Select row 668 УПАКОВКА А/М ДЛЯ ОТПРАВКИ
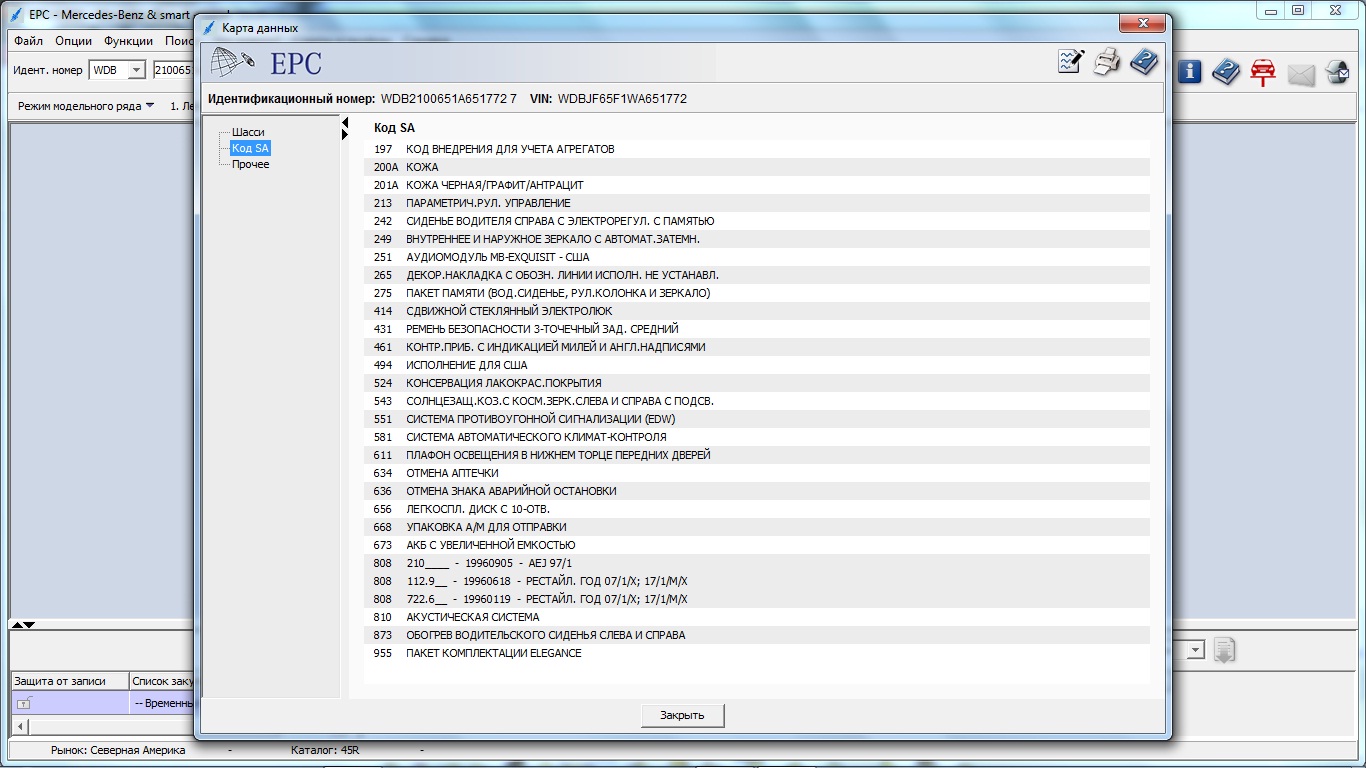Screen dimensions: 1366x768 pos(757,527)
